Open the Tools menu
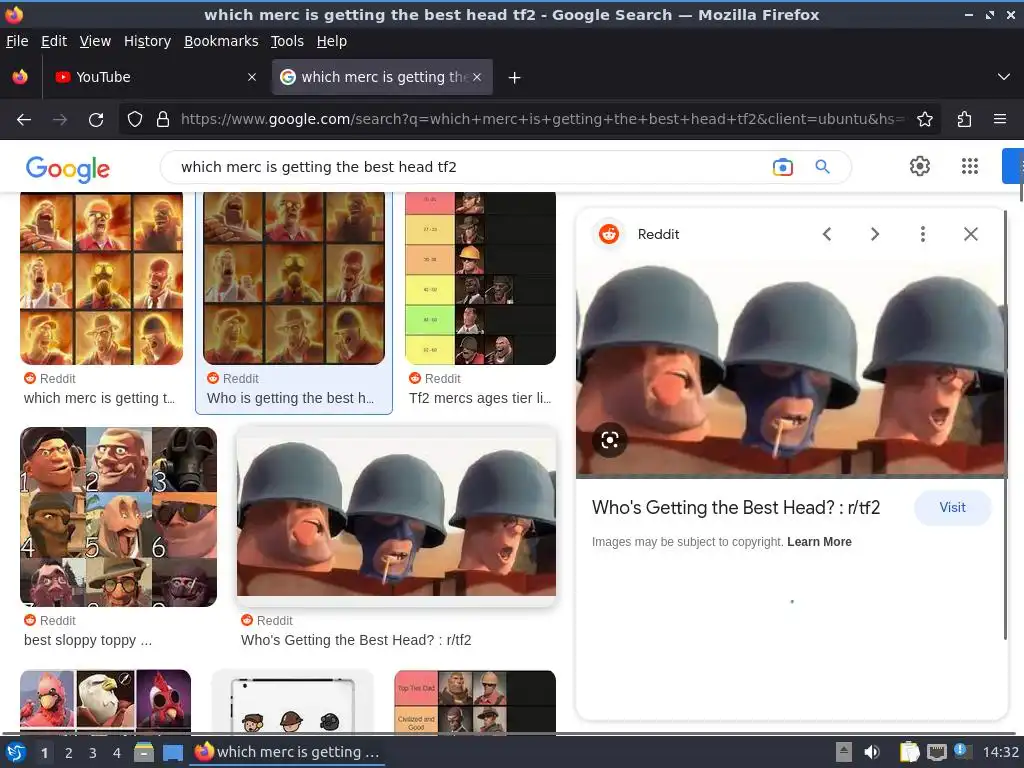This screenshot has width=1024, height=768. click(x=287, y=41)
